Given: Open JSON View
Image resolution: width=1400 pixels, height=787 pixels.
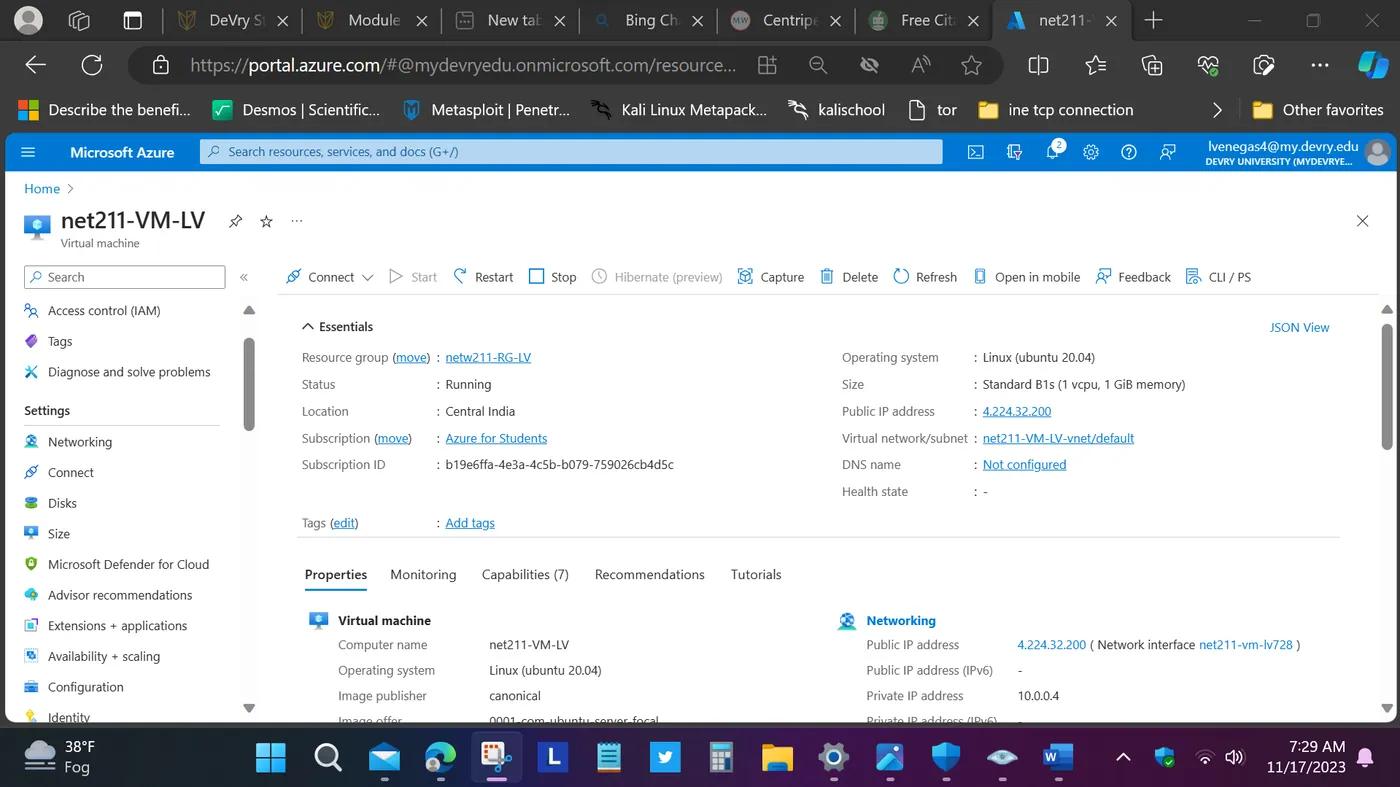Looking at the screenshot, I should pos(1299,328).
